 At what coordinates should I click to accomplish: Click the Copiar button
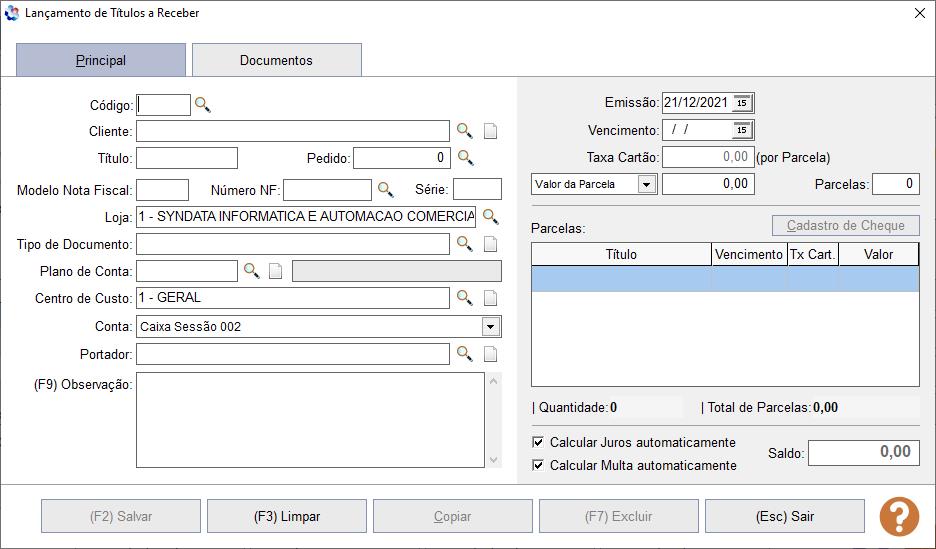click(452, 516)
